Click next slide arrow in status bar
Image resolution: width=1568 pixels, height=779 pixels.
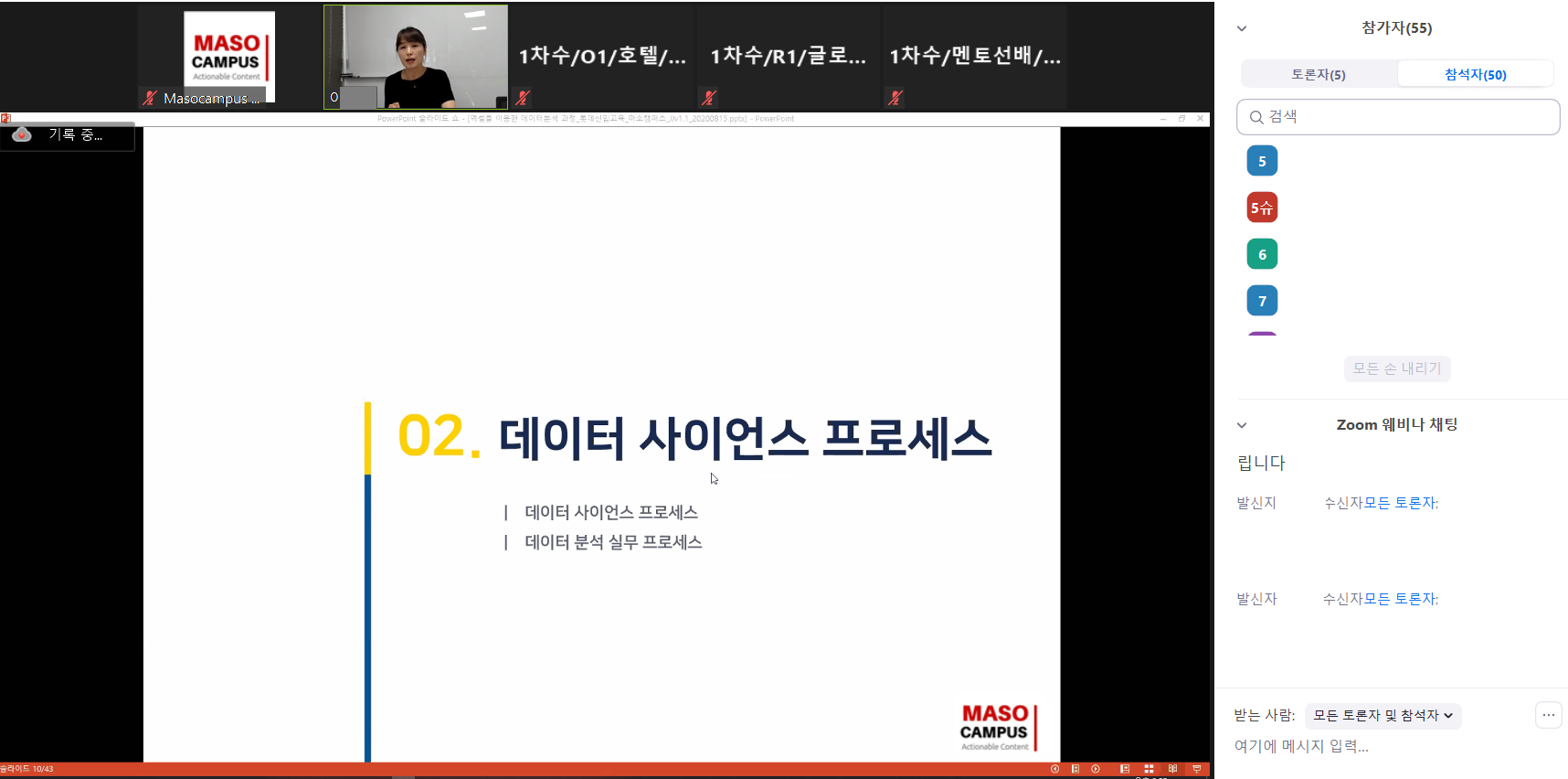(x=1096, y=769)
